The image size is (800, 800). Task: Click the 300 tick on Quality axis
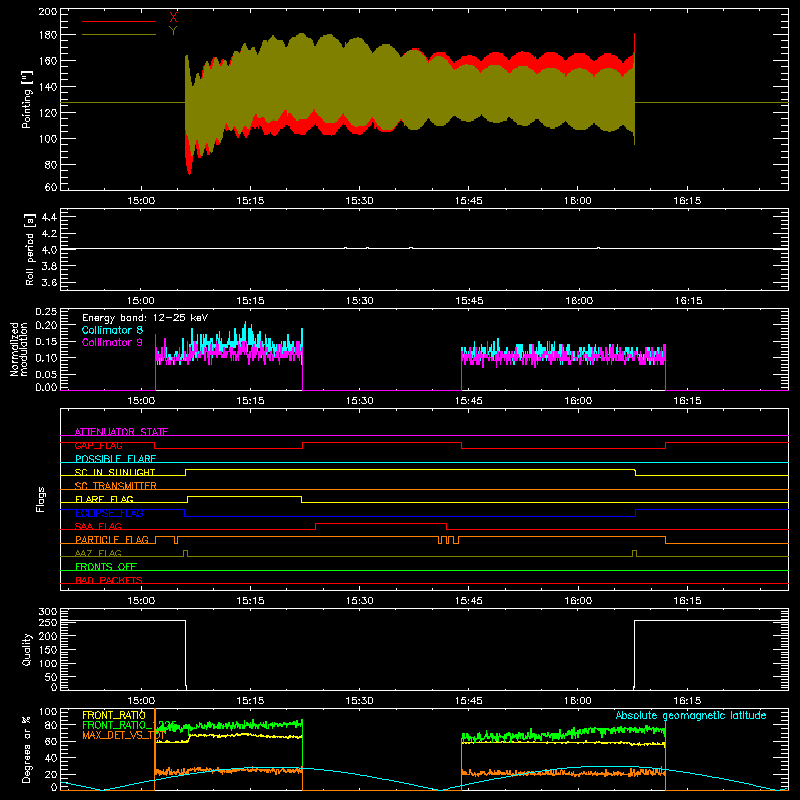click(47, 612)
